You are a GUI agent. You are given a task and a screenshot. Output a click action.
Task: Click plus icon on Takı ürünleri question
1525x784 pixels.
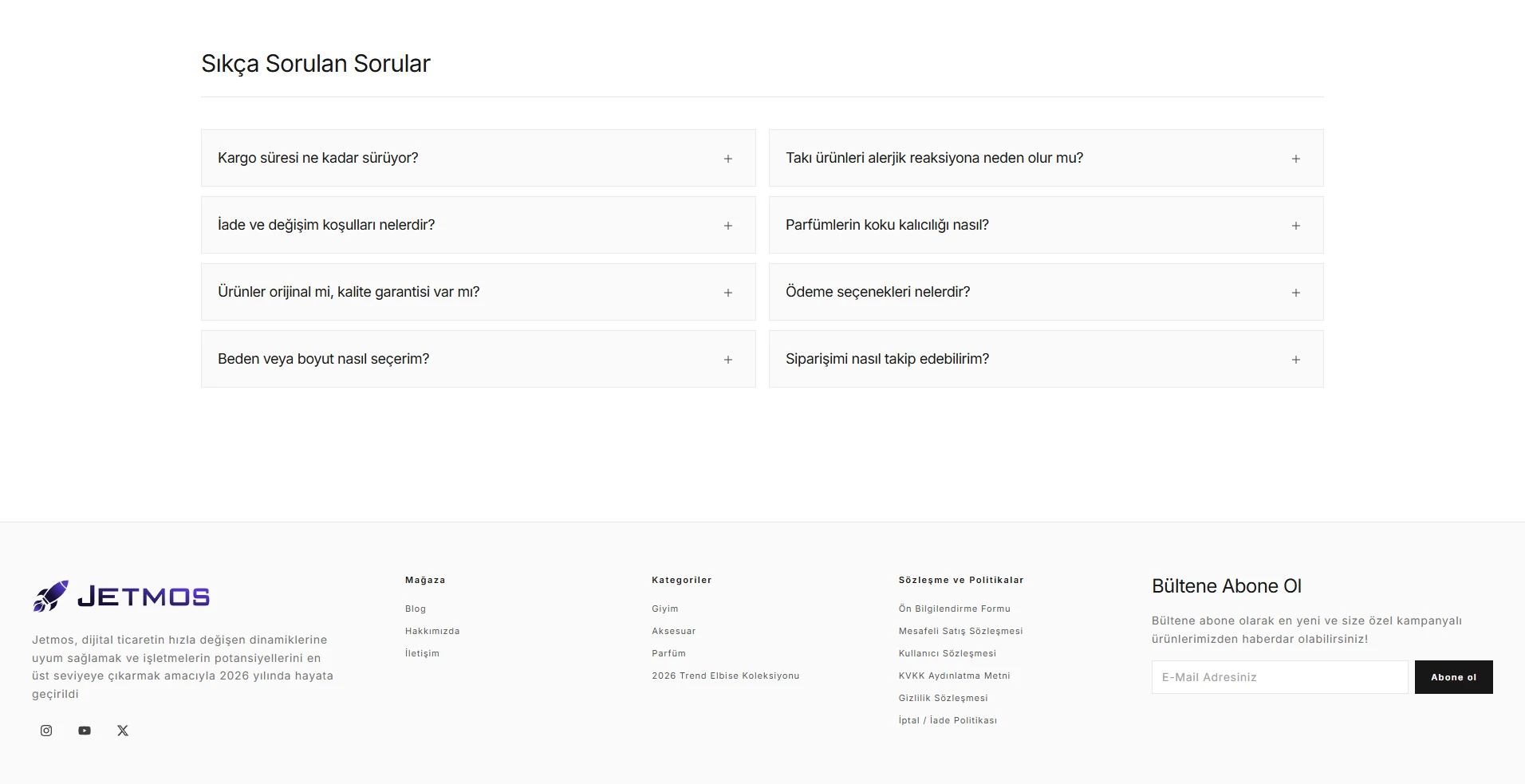tap(1296, 159)
